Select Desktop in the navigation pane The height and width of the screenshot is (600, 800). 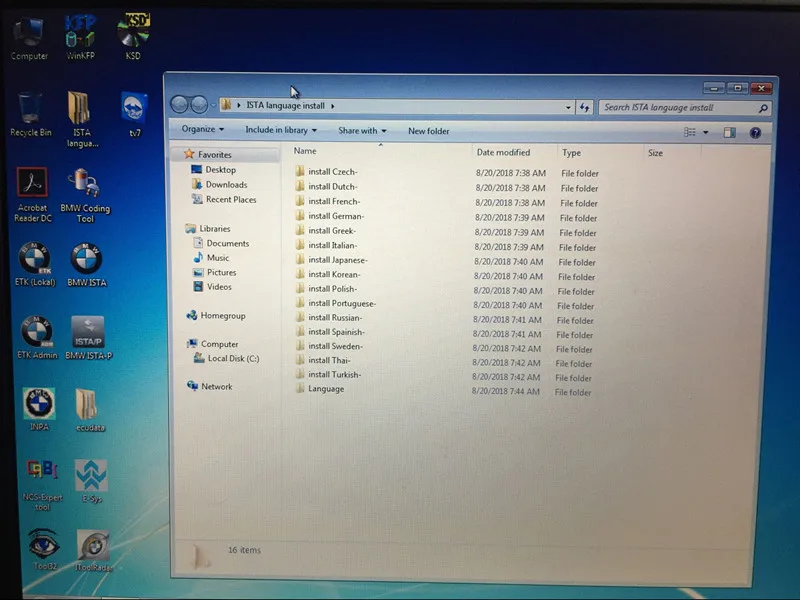220,169
